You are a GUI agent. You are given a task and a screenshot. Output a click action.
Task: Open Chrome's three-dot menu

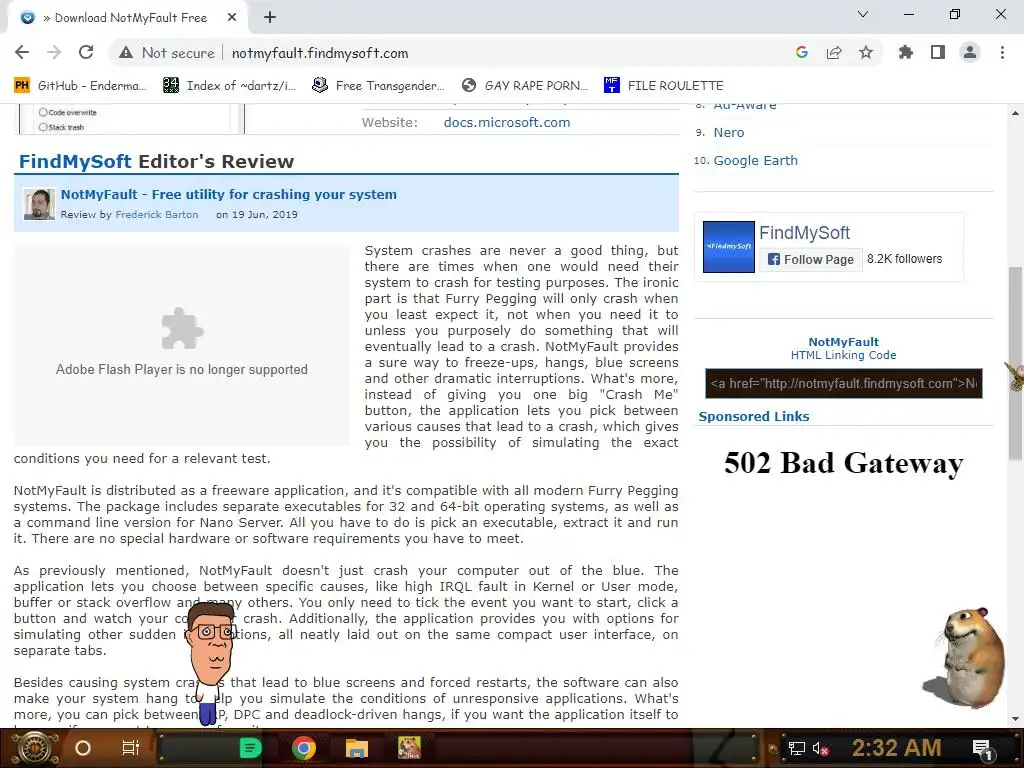(1002, 53)
